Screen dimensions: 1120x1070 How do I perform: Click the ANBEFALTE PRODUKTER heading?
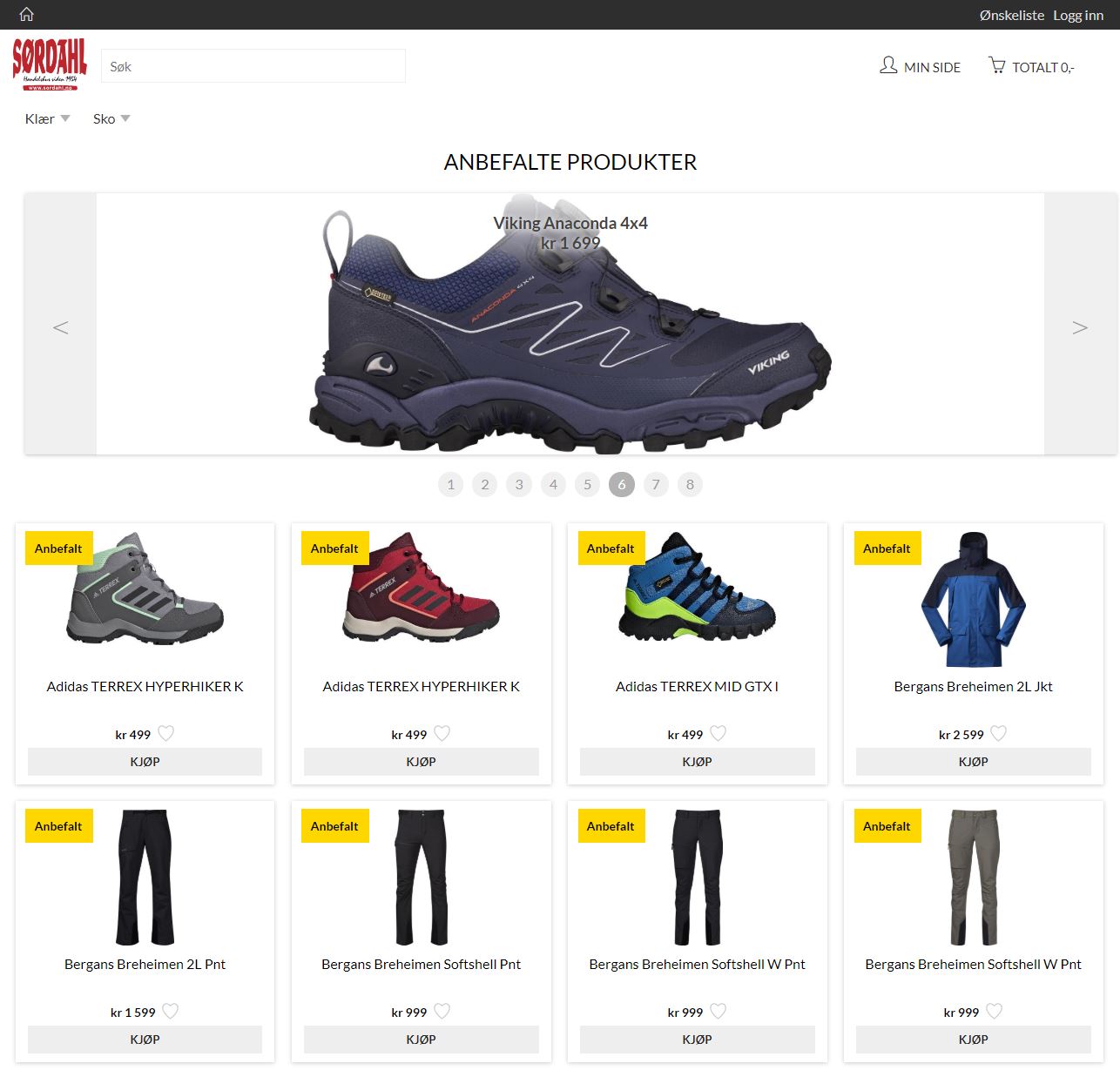[x=570, y=162]
